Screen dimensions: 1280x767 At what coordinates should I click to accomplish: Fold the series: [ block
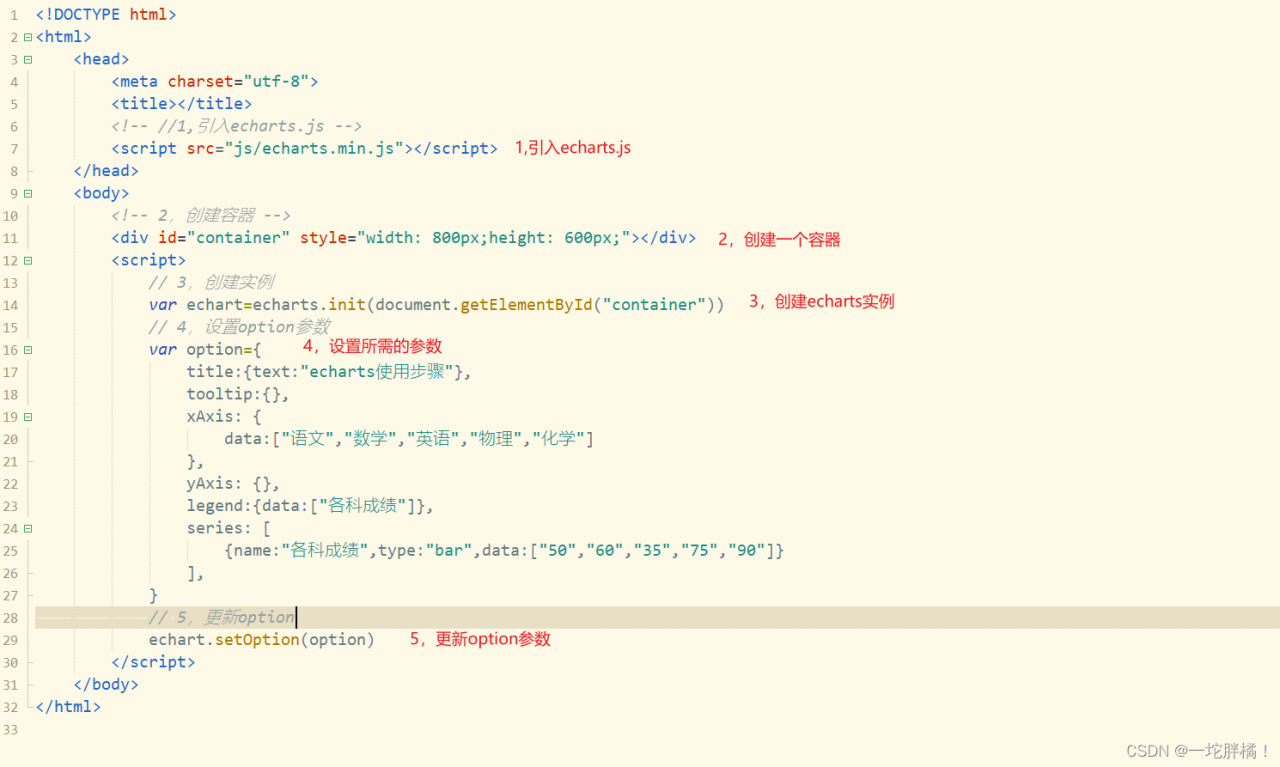[x=29, y=528]
